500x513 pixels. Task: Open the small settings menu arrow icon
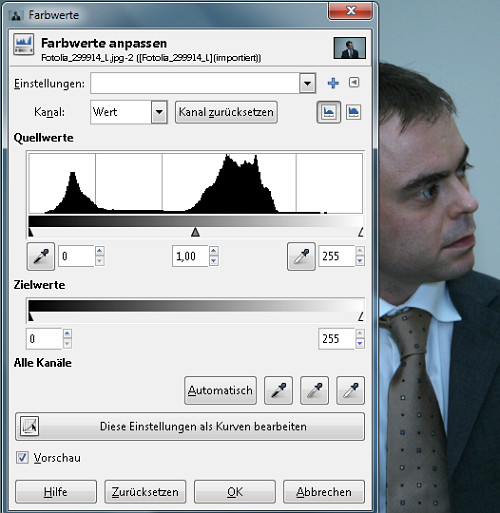[x=354, y=82]
